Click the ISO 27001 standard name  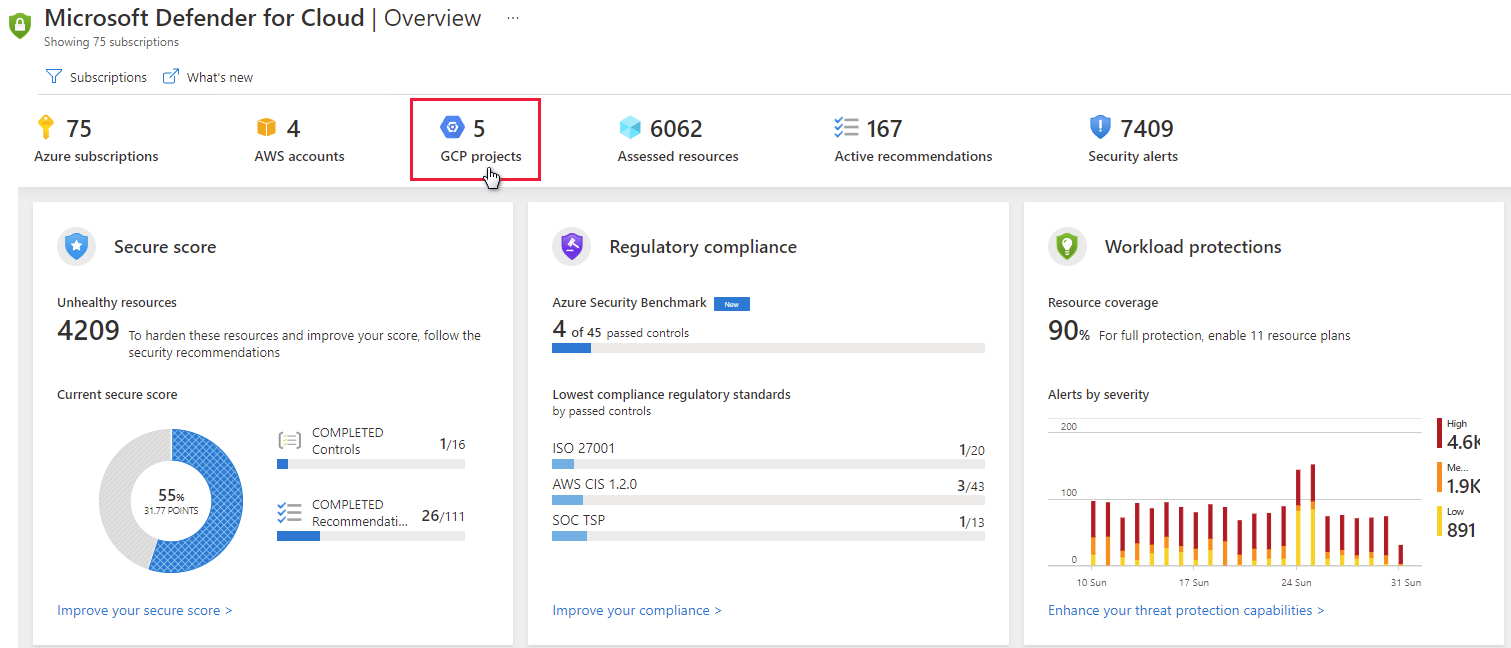[x=584, y=448]
